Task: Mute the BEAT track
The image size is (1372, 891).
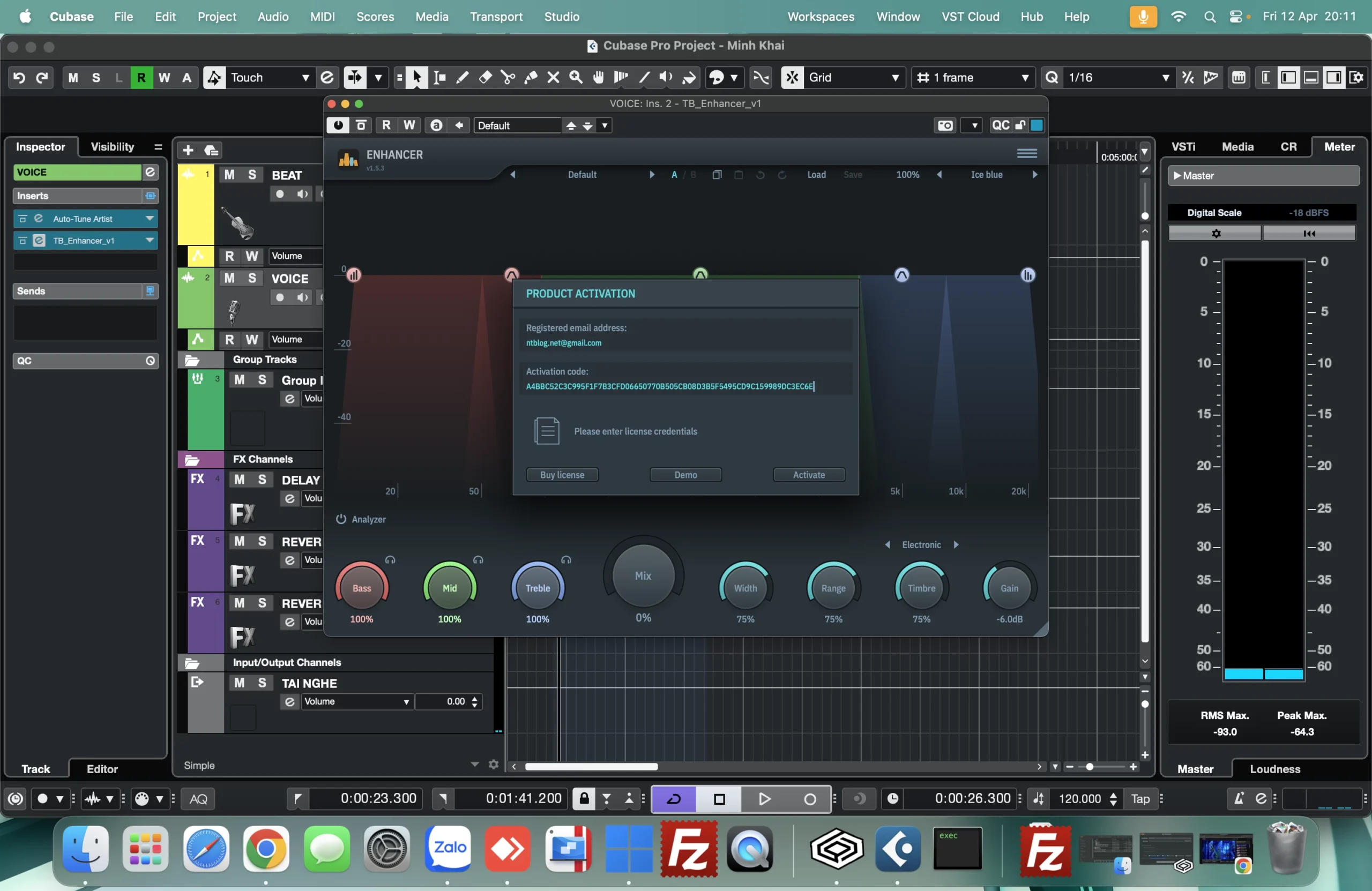Action: point(229,175)
